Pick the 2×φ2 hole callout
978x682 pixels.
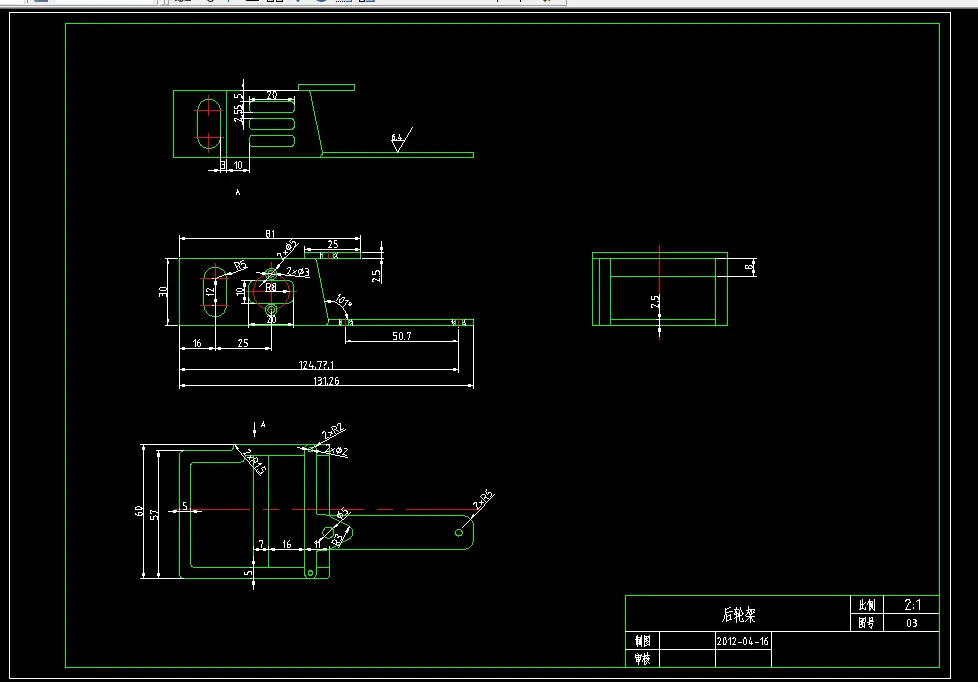click(x=336, y=451)
